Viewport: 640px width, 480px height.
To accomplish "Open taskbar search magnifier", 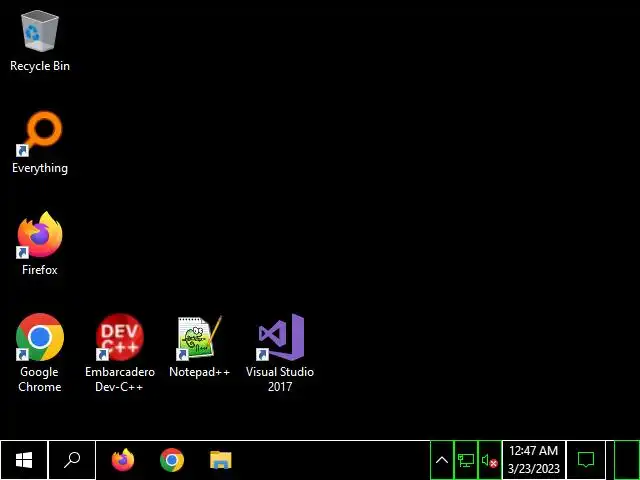I will click(x=72, y=460).
